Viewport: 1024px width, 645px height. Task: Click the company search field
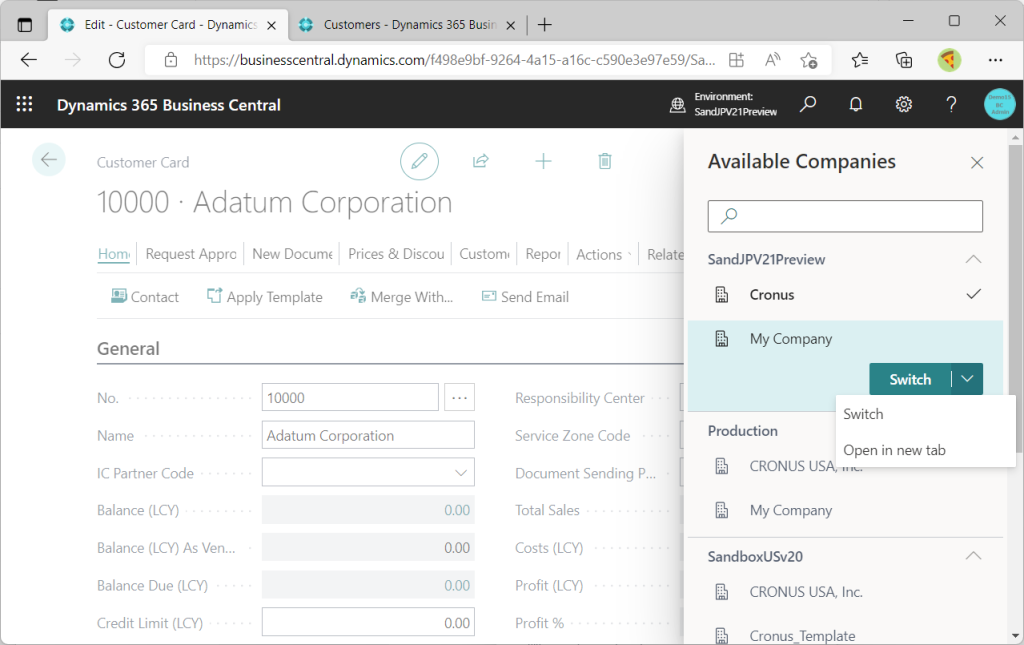(845, 216)
